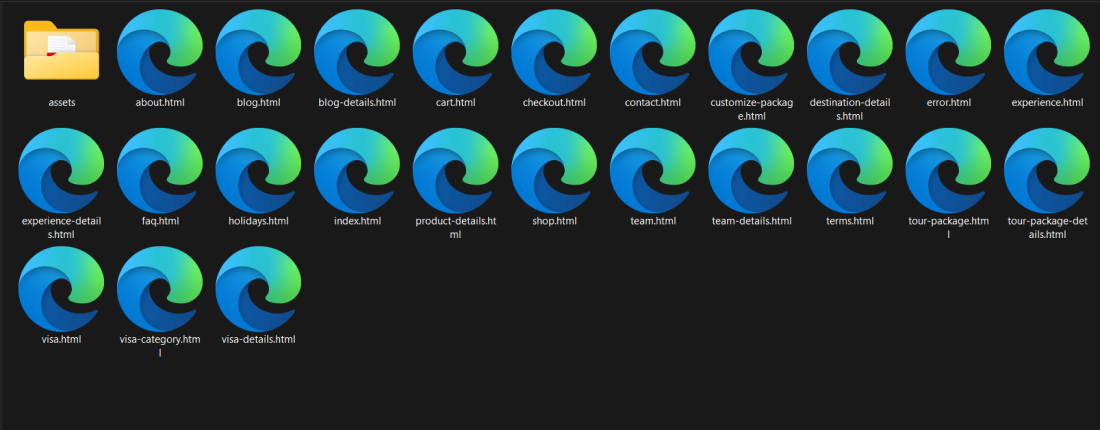This screenshot has width=1100, height=430.
Task: Click the "experience-details.html" name label
Action: [62, 228]
